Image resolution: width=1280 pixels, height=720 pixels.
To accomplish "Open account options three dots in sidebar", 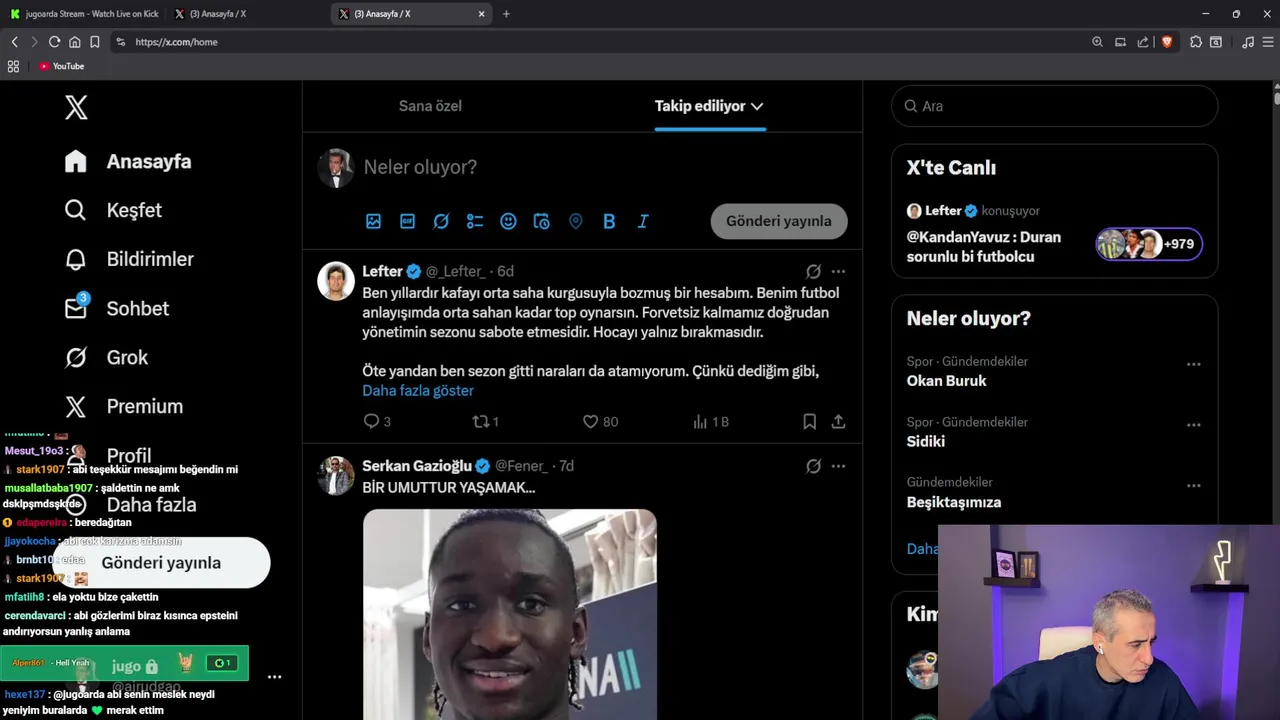I will [274, 677].
